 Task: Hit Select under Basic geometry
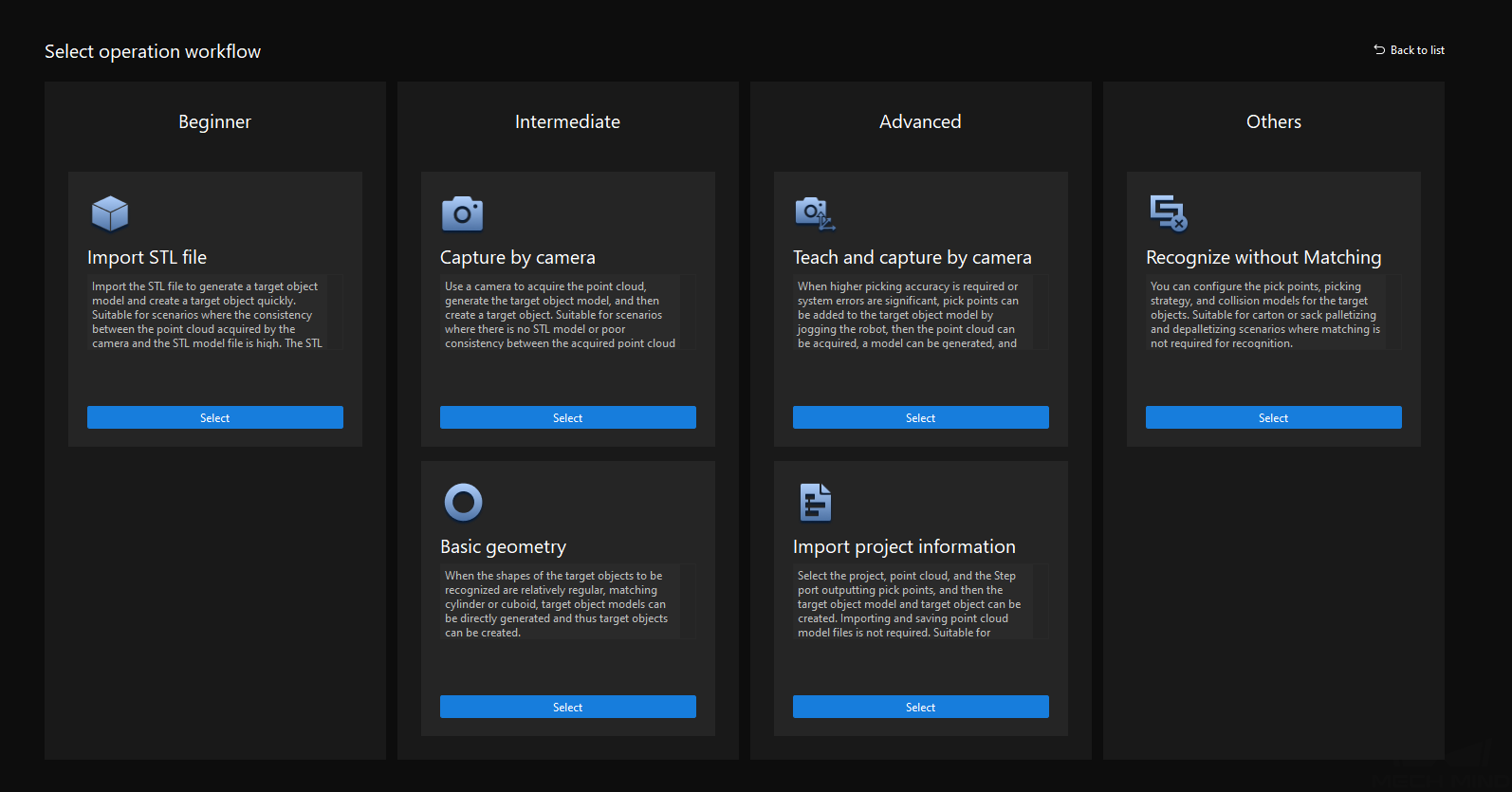point(567,707)
